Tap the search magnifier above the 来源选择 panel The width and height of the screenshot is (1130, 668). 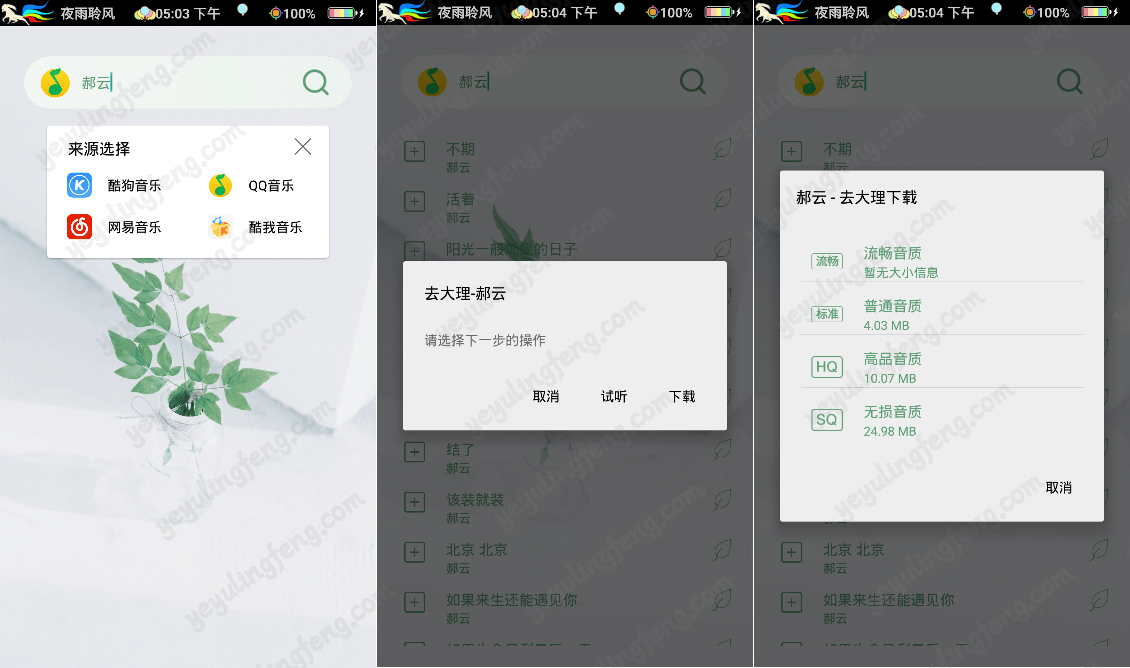pos(316,82)
